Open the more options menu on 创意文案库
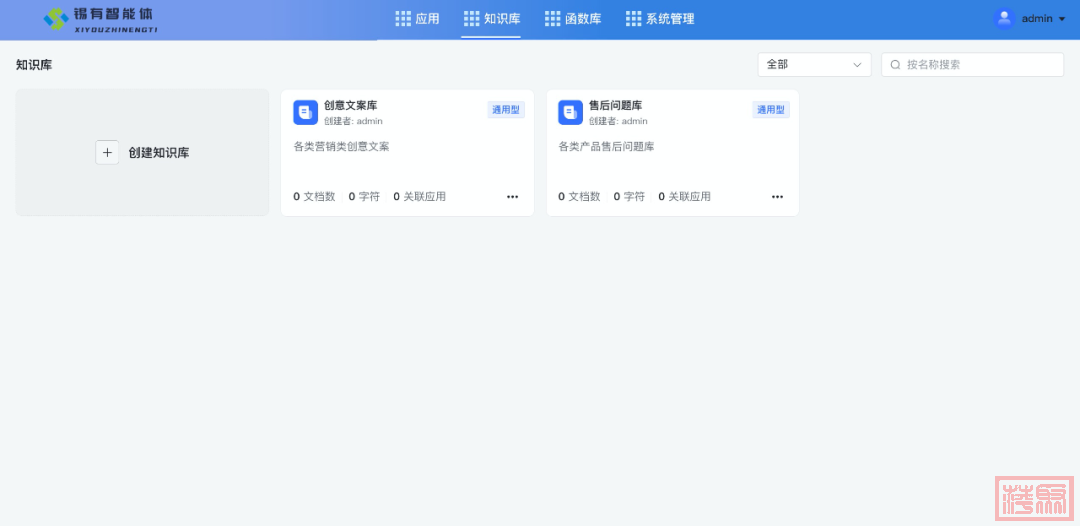 click(x=512, y=197)
